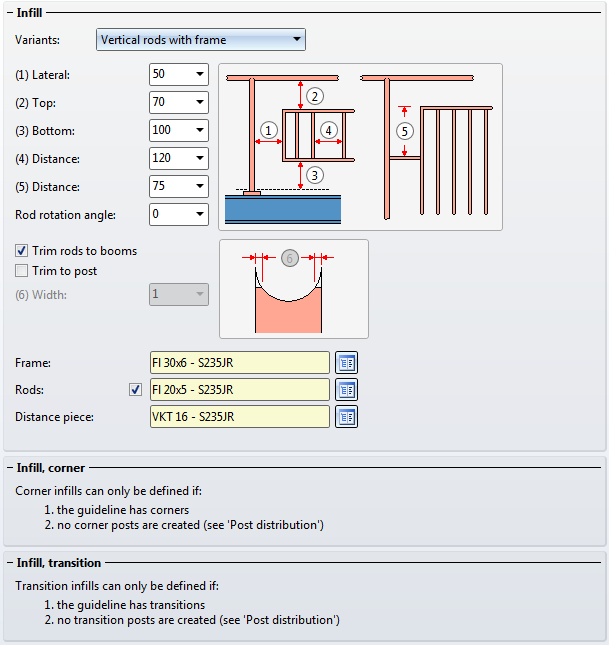This screenshot has width=609, height=645.
Task: Click the Frame field FI 30x6 - S235JR
Action: 240,362
